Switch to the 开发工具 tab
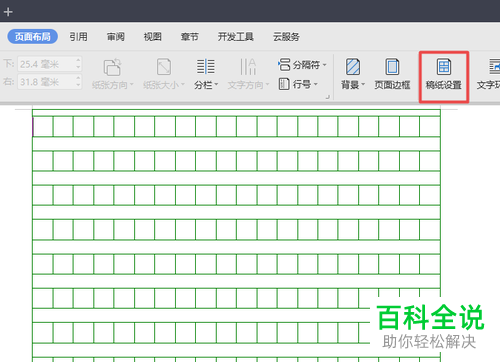The width and height of the screenshot is (500, 362). tap(236, 37)
